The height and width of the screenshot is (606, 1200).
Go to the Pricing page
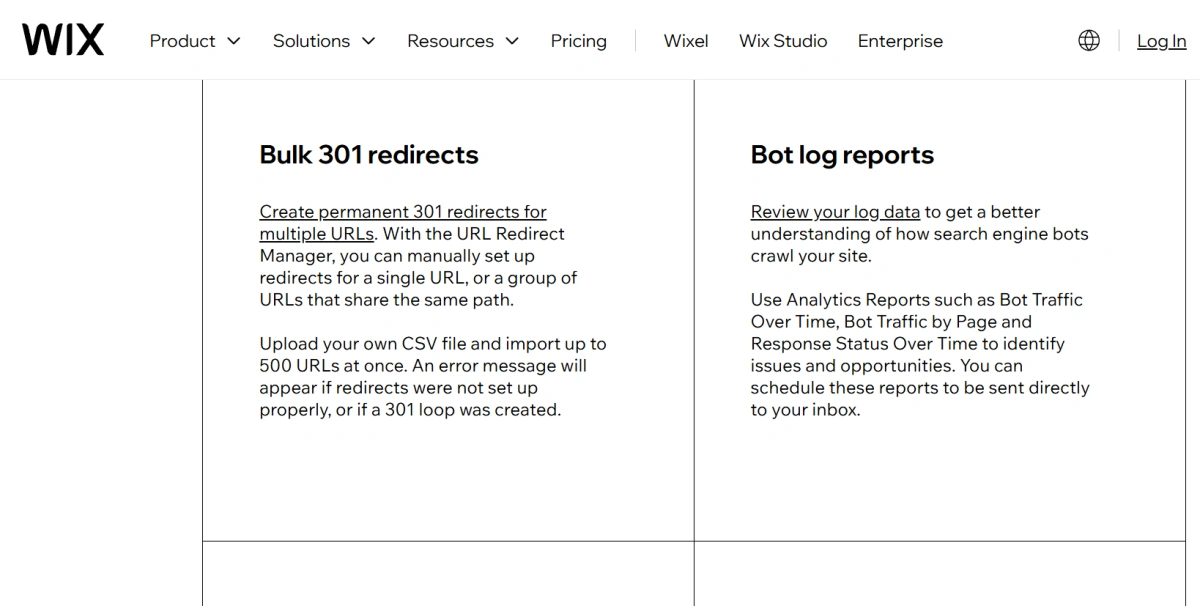(578, 41)
